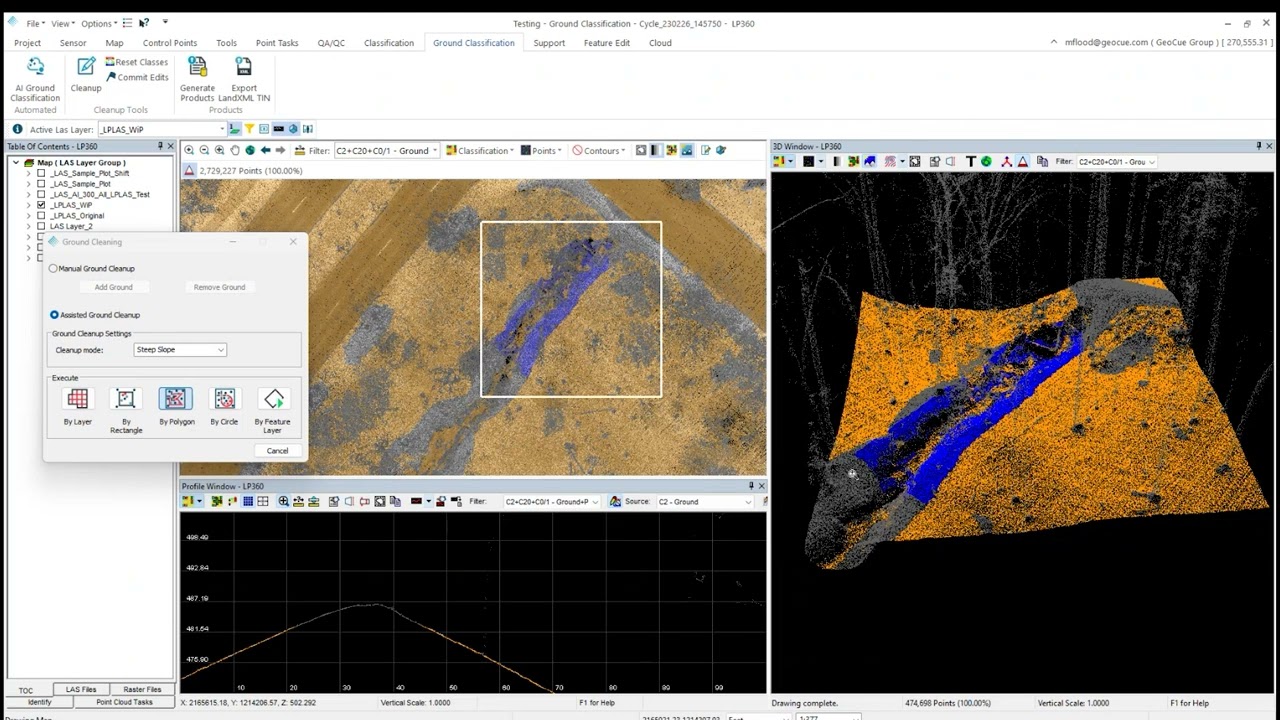1280x720 pixels.
Task: Open the Cleanup tool in ribbon
Action: (86, 75)
